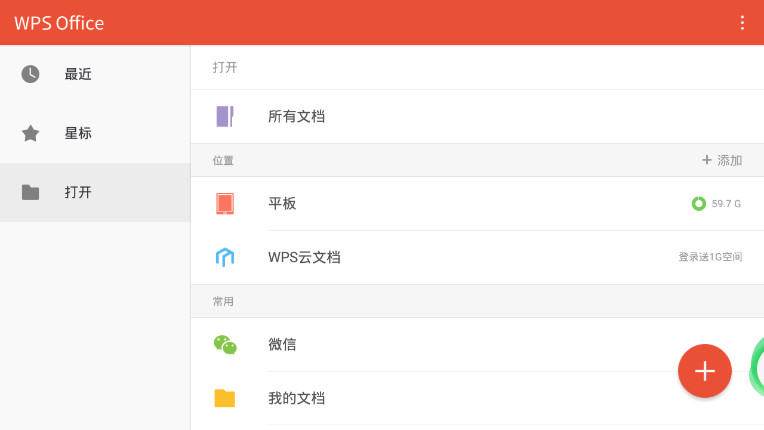764x430 pixels.
Task: Switch to the 最近 sidebar tab
Action: (95, 74)
